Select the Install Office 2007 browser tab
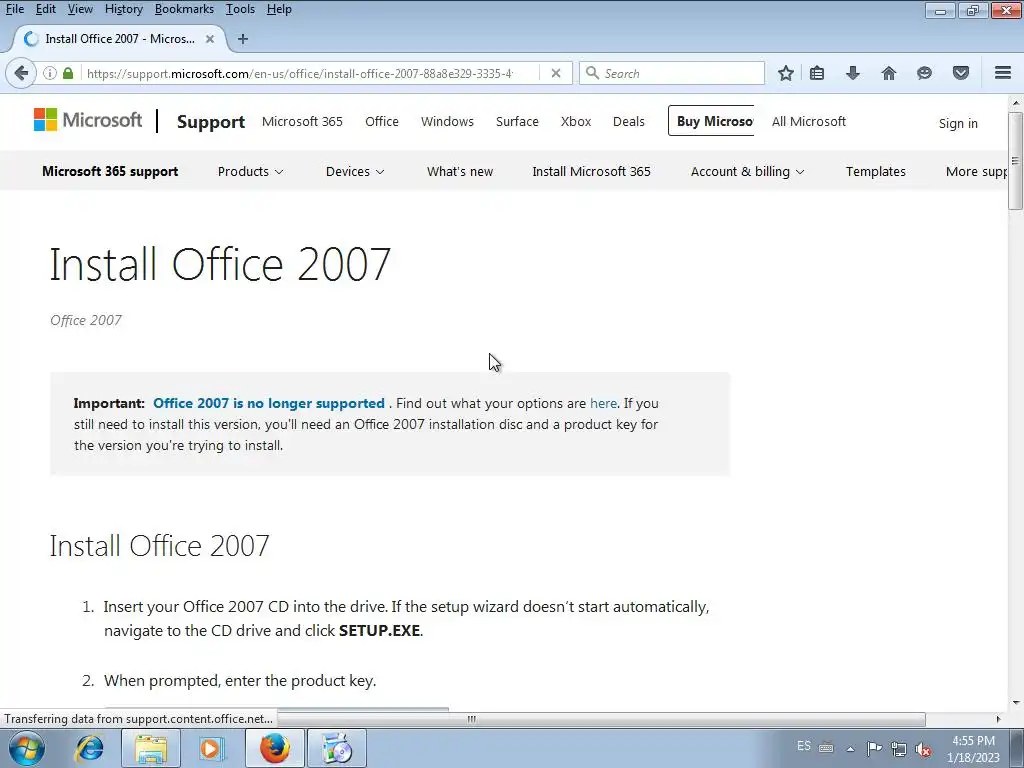The width and height of the screenshot is (1024, 768). click(120, 39)
